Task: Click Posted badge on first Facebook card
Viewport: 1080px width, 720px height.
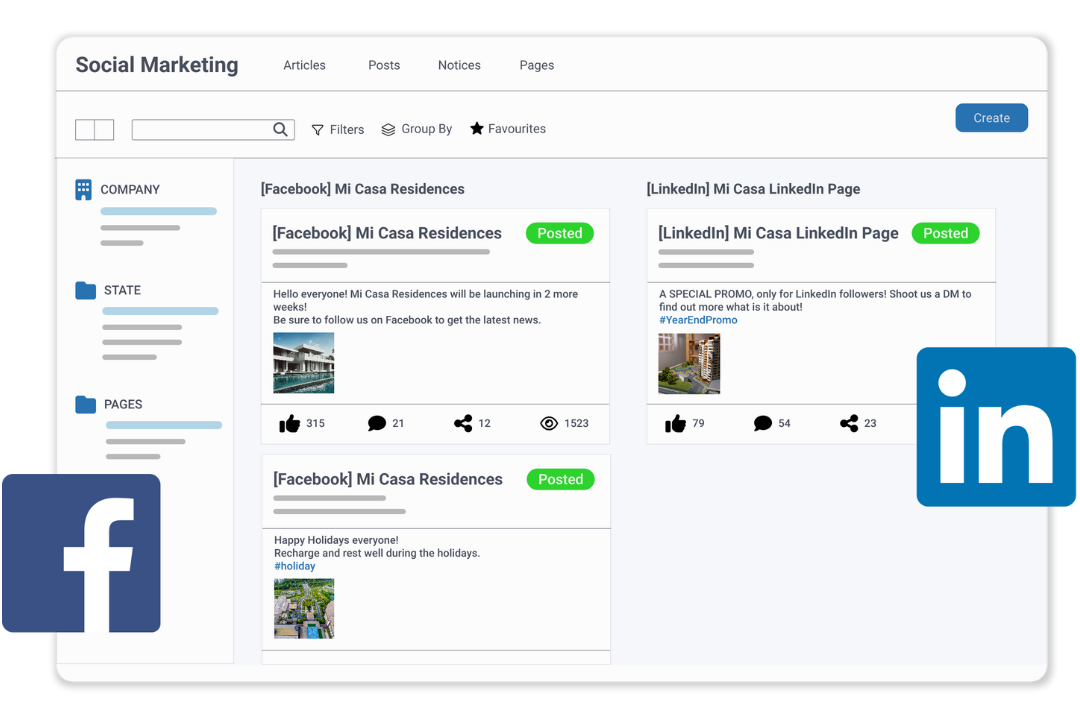Action: (560, 233)
